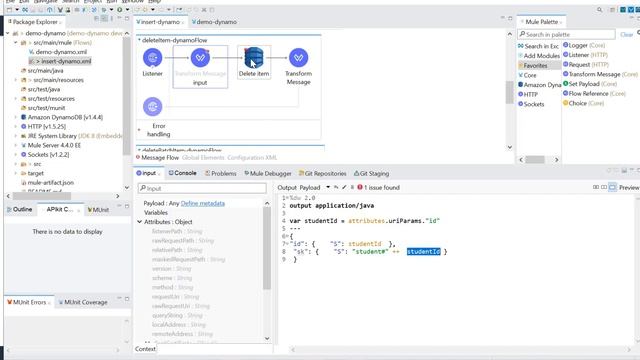This screenshot has height=360, width=640.
Task: Click Clear next to palette search
Action: click(626, 35)
